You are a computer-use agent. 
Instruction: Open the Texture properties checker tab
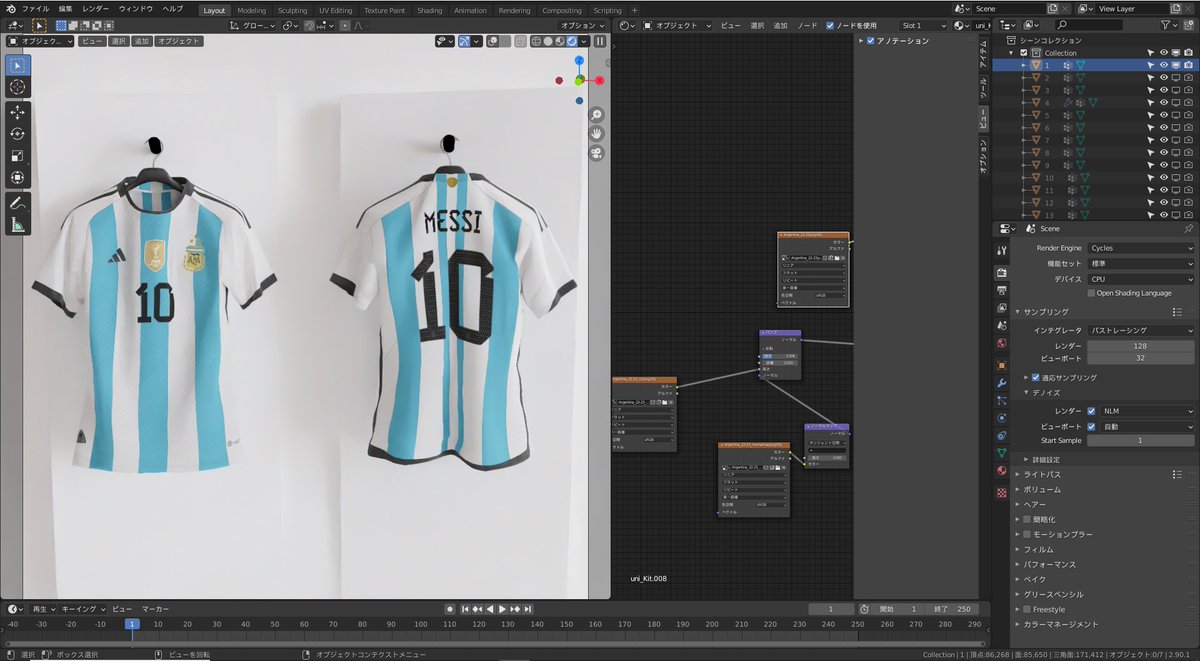click(1001, 493)
